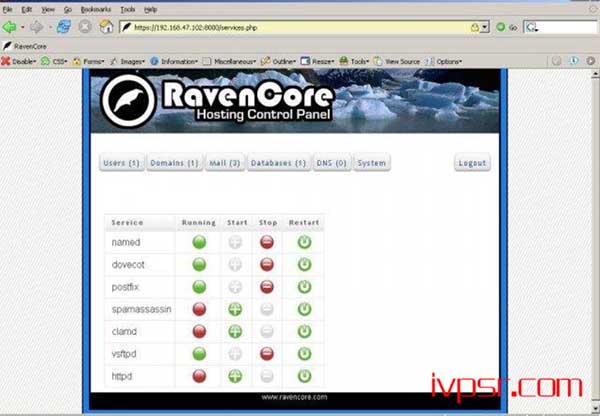The width and height of the screenshot is (600, 416).
Task: Restart the dovecot service
Action: [x=304, y=264]
